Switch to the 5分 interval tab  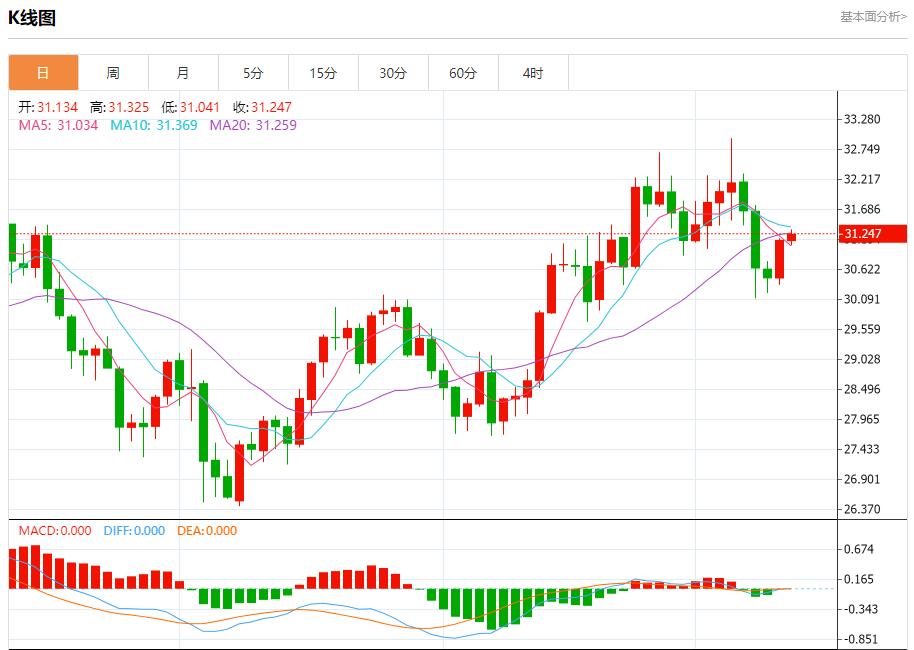click(253, 73)
